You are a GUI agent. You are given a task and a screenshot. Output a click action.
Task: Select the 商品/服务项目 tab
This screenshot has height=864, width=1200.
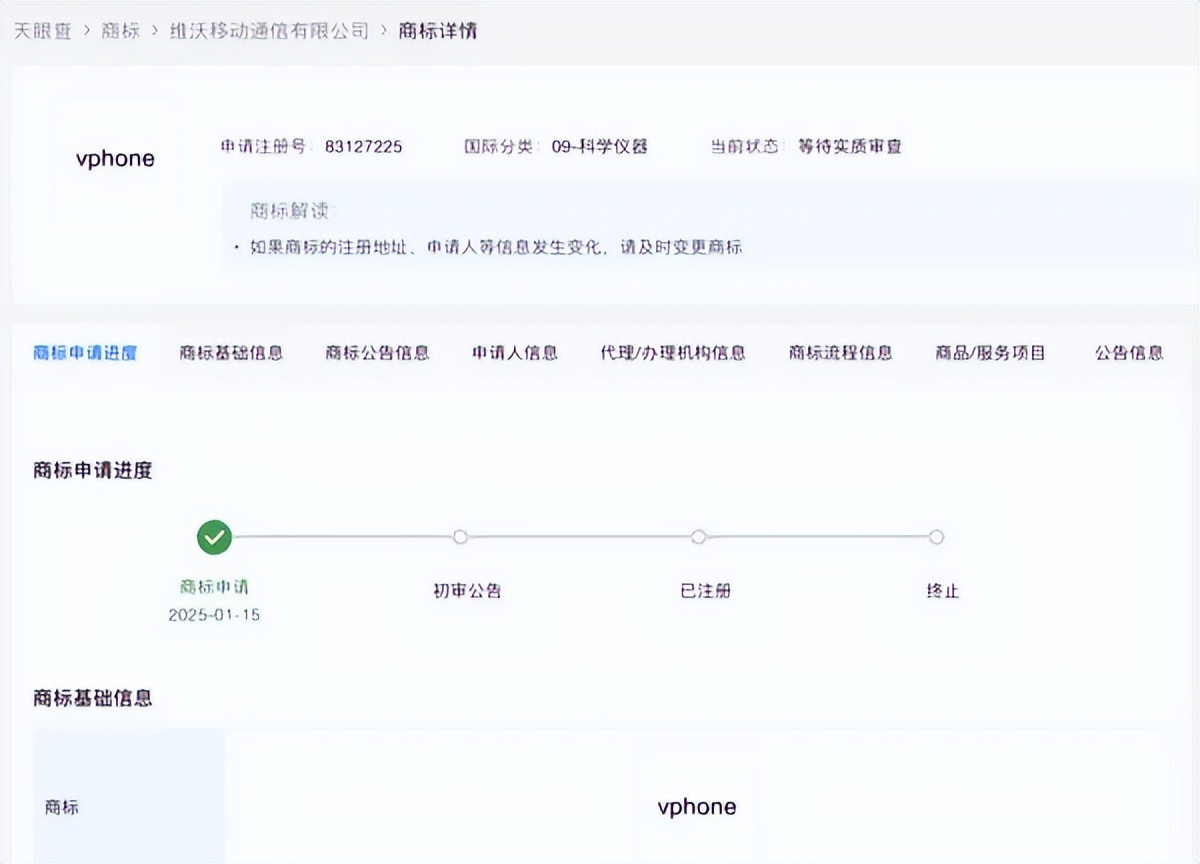990,353
